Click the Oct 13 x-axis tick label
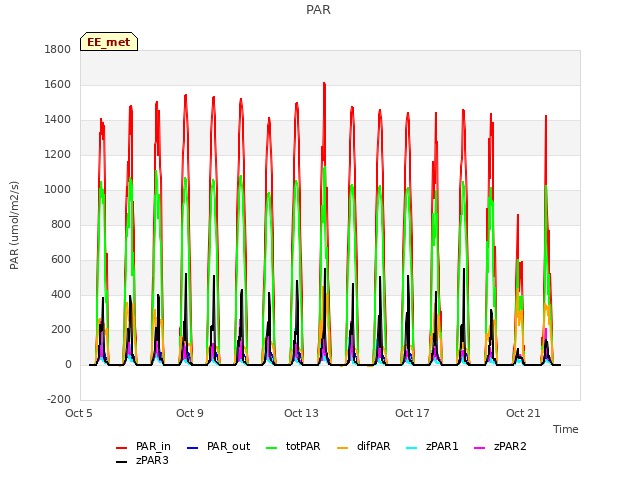The width and height of the screenshot is (640, 480). pyautogui.click(x=301, y=413)
